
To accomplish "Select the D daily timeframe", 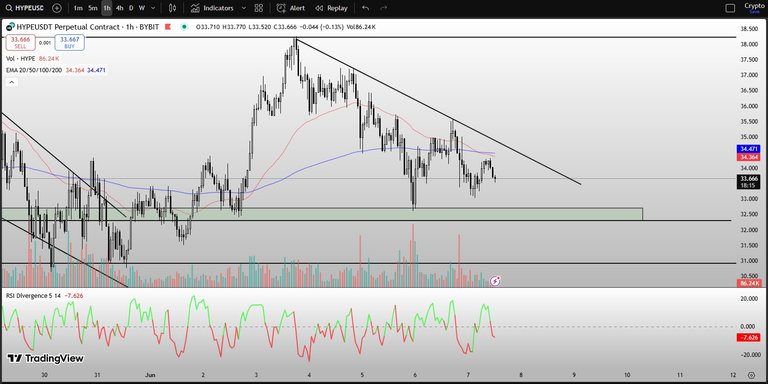I will pos(131,8).
